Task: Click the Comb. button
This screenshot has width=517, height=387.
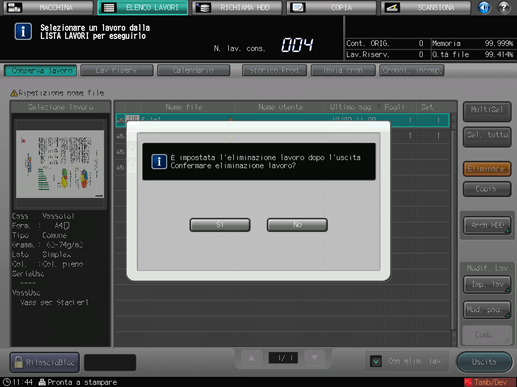Action: [x=487, y=335]
